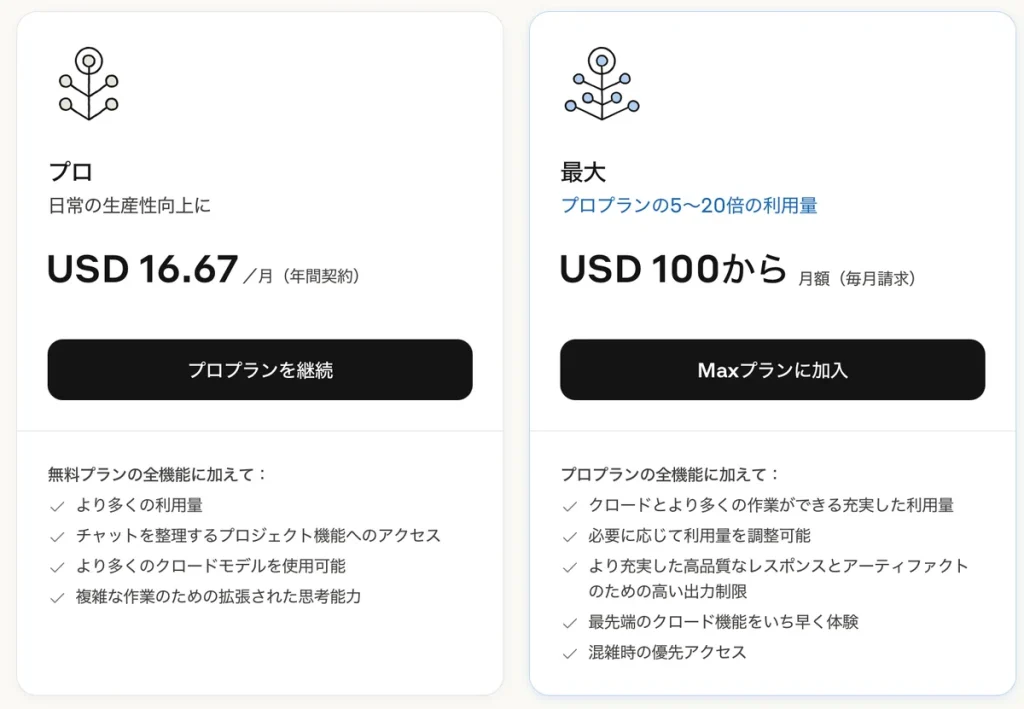Click the USD 16.67 price text
Viewport: 1024px width, 709px height.
pos(142,268)
